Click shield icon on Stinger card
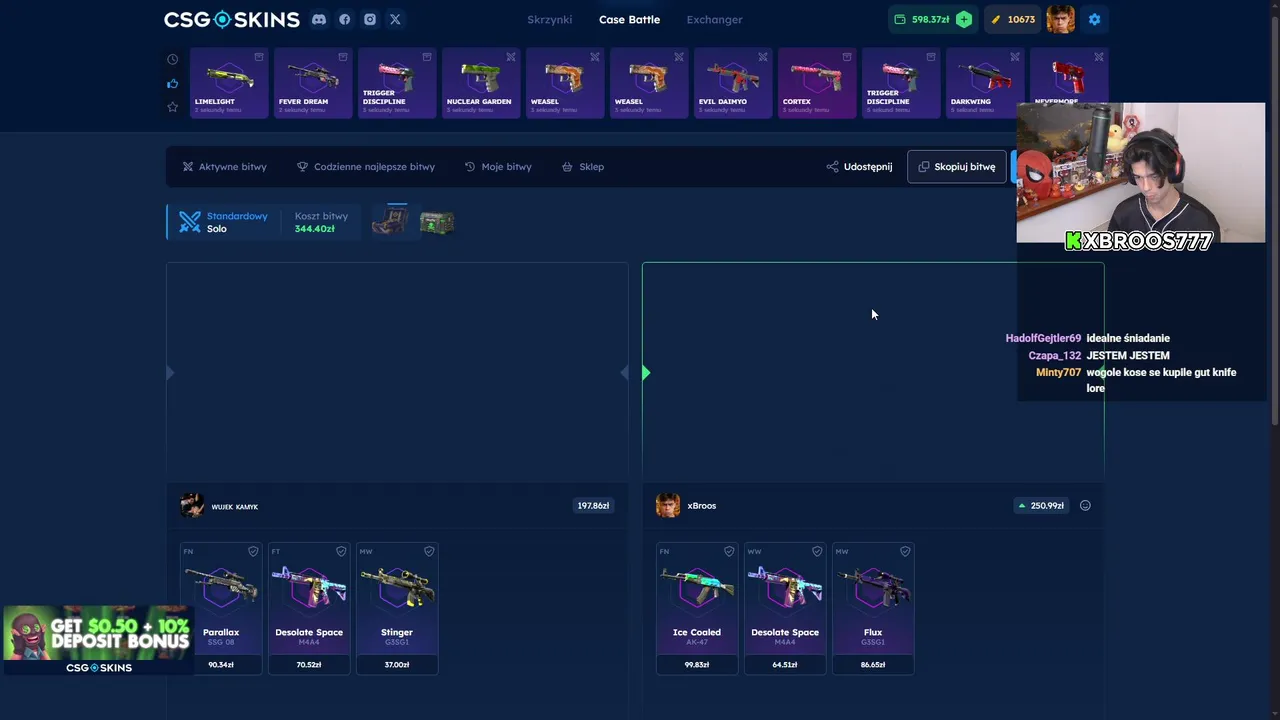The image size is (1280, 720). 429,551
